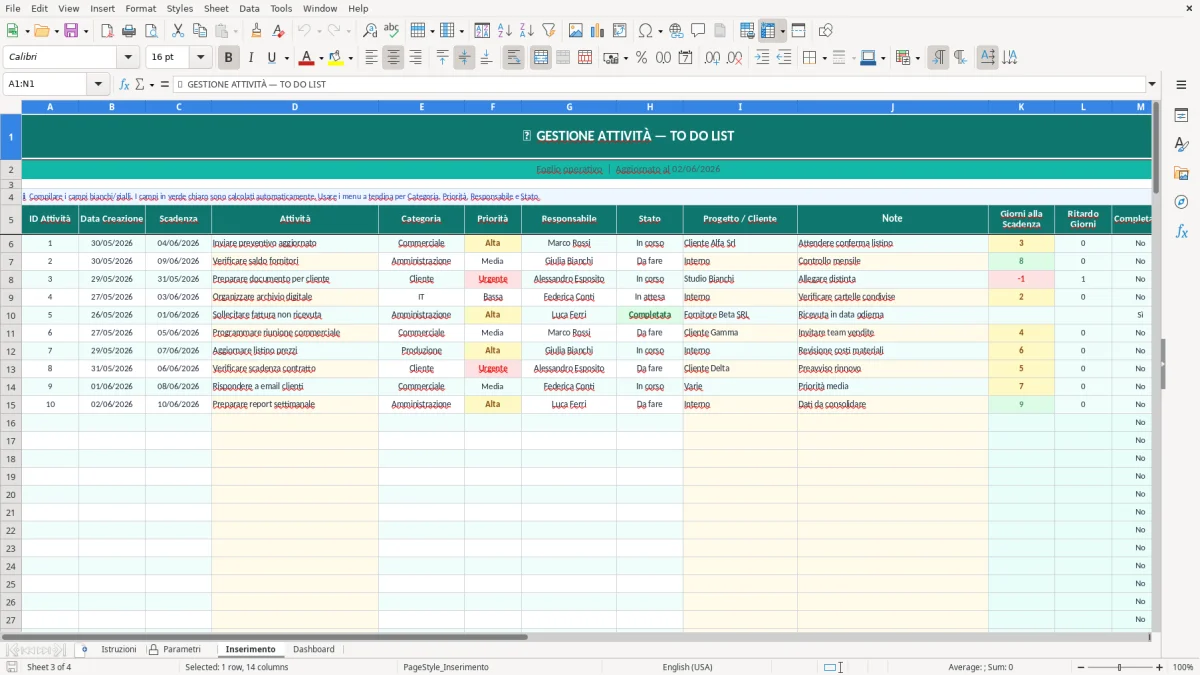Click the 100% zoom level
This screenshot has width=1200, height=675.
tap(1183, 667)
